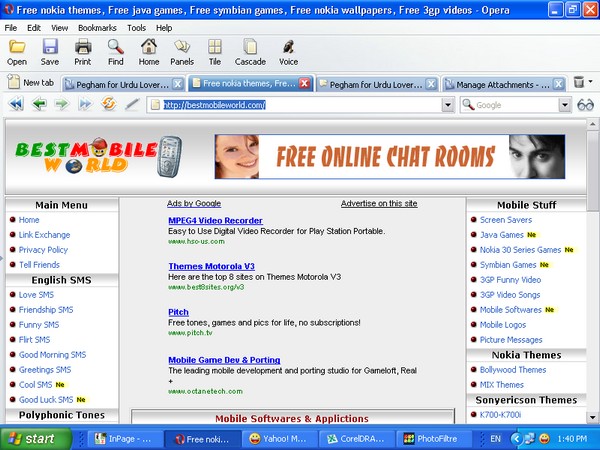Click the page scrollbar down arrow
600x450 pixels.
coord(592,417)
